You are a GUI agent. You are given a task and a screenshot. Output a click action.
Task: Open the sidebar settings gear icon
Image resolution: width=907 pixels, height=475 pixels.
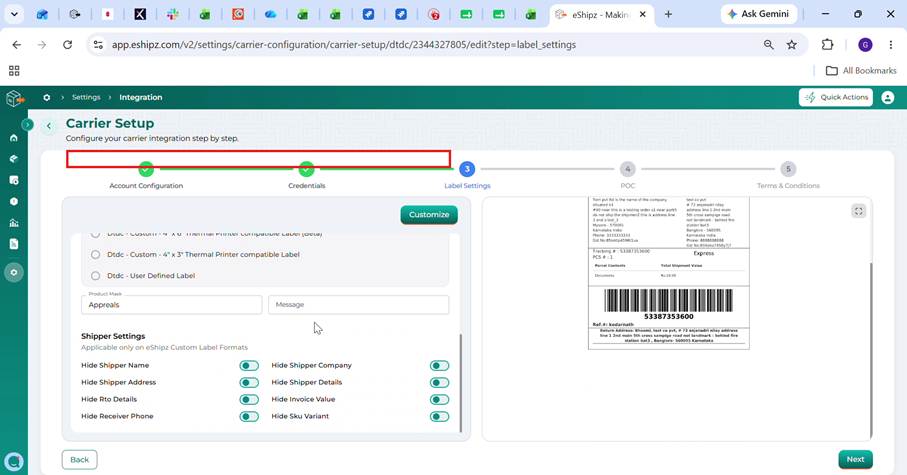14,273
